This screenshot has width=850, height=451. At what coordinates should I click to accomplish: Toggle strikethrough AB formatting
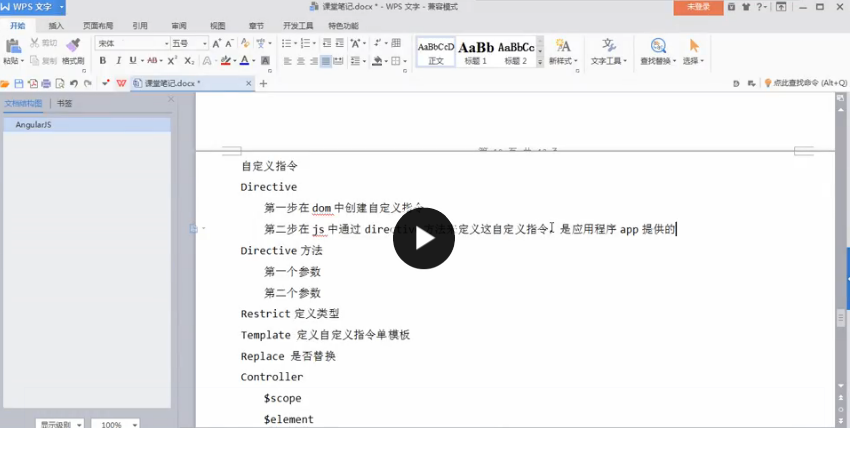coord(152,61)
